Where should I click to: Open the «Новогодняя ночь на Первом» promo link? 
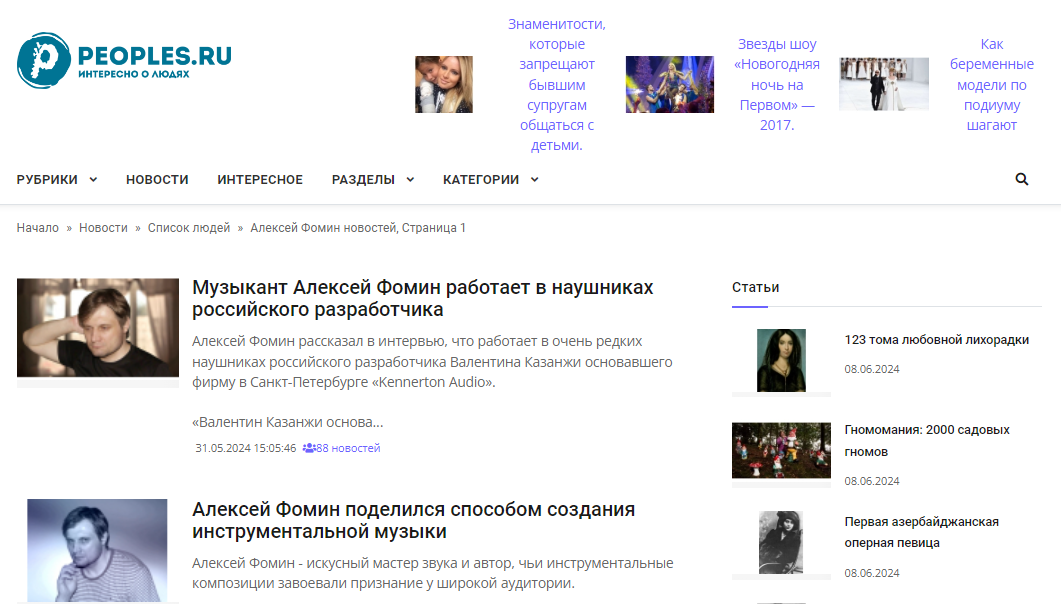coord(777,85)
